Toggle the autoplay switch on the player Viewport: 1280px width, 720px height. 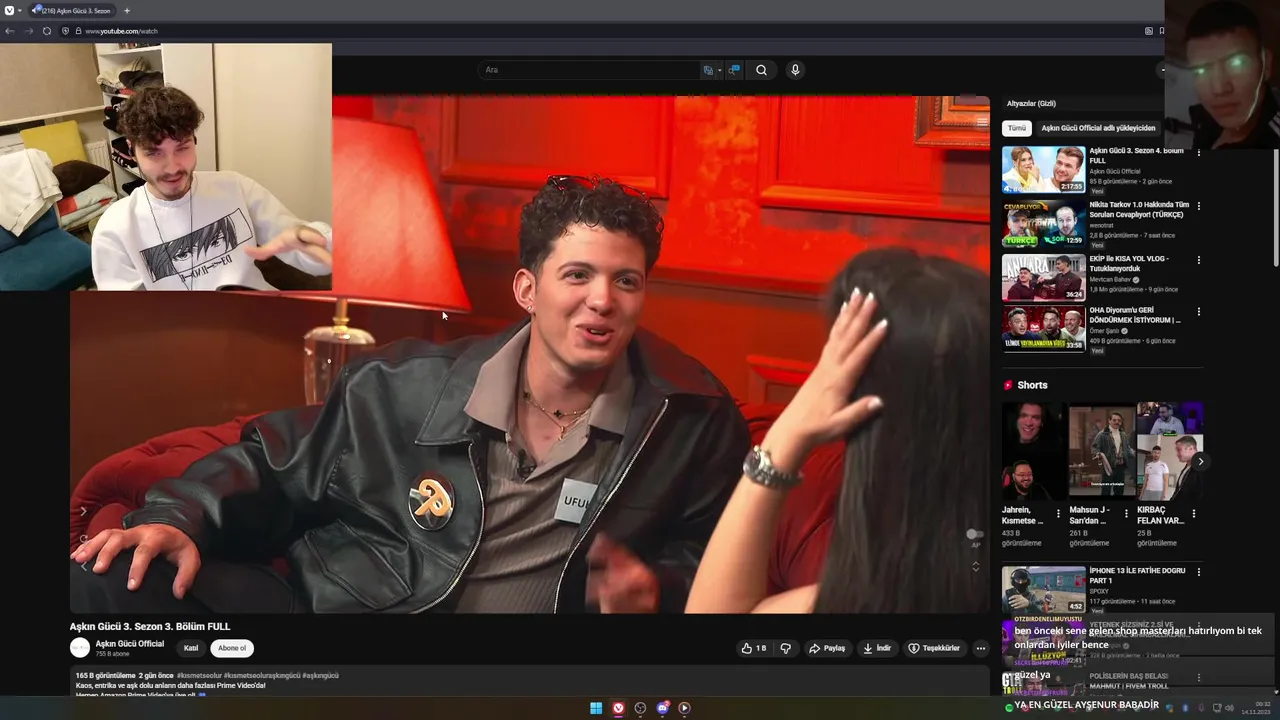[974, 535]
